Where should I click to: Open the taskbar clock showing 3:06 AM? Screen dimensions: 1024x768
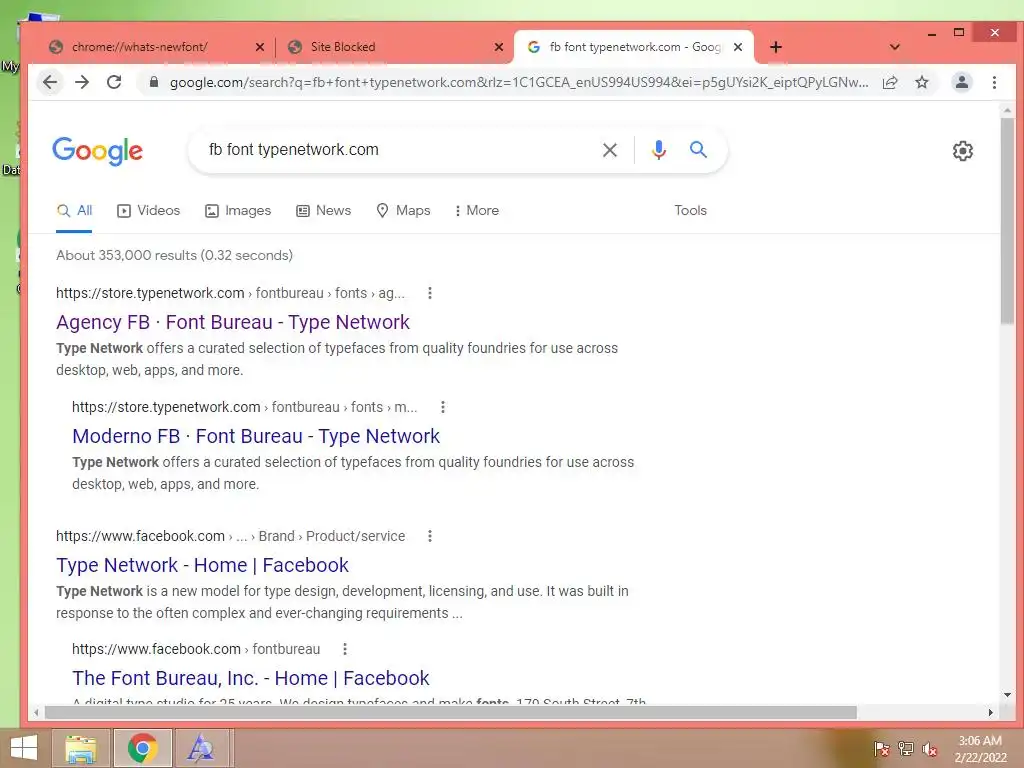[x=980, y=748]
